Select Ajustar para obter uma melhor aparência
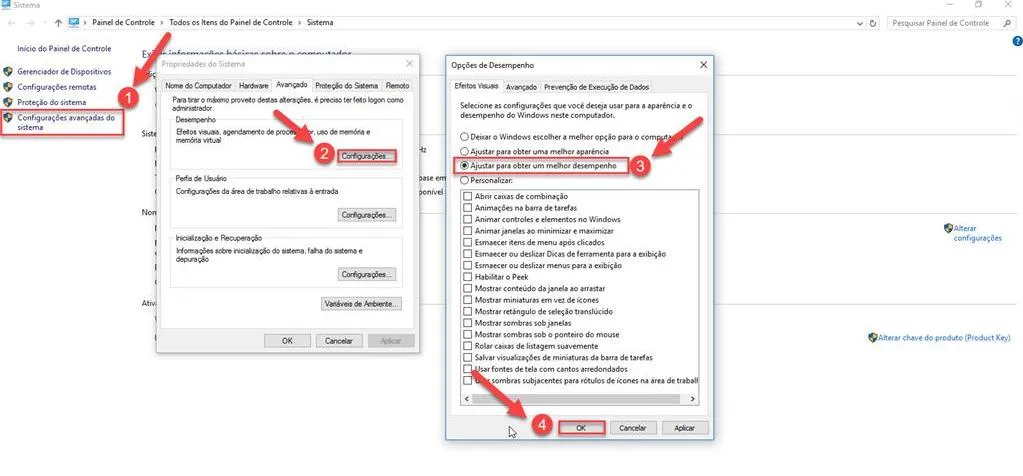 click(x=464, y=151)
